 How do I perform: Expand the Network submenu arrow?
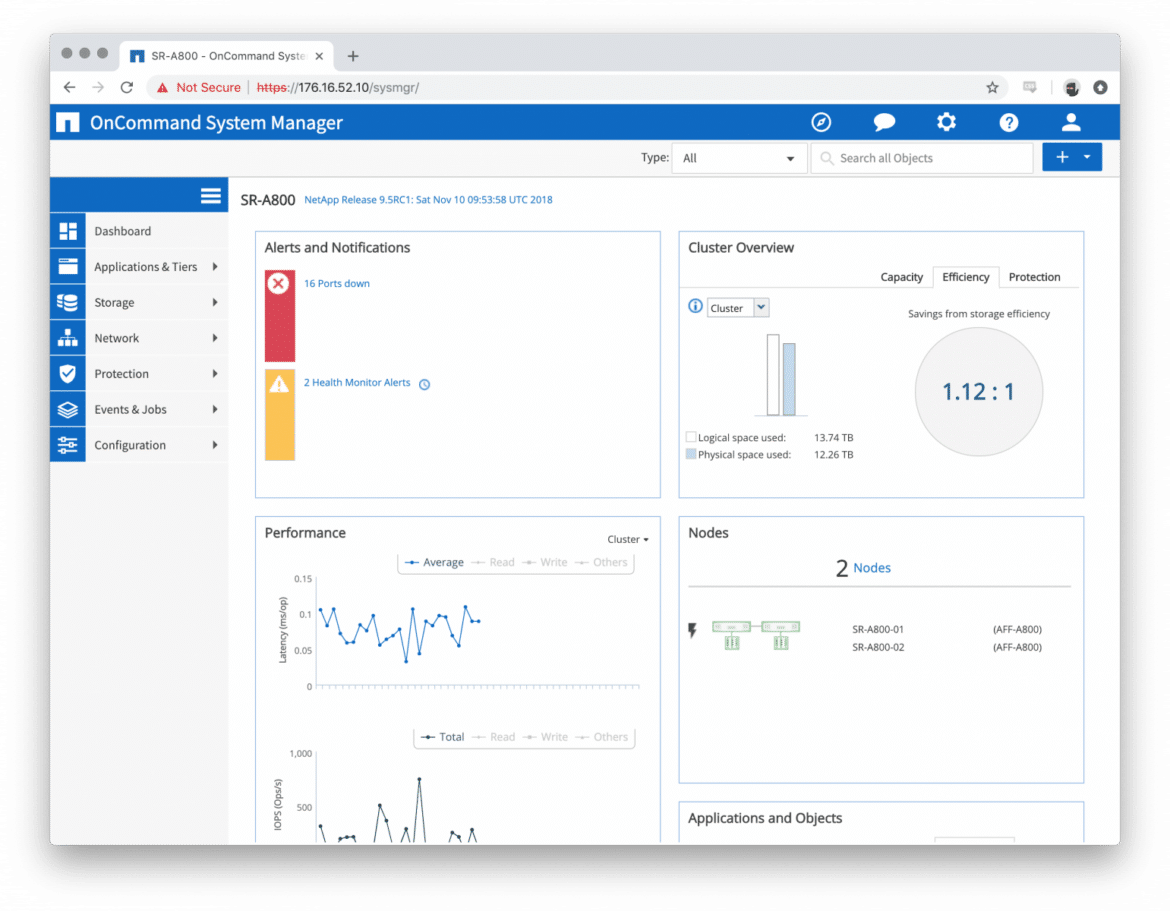[215, 338]
